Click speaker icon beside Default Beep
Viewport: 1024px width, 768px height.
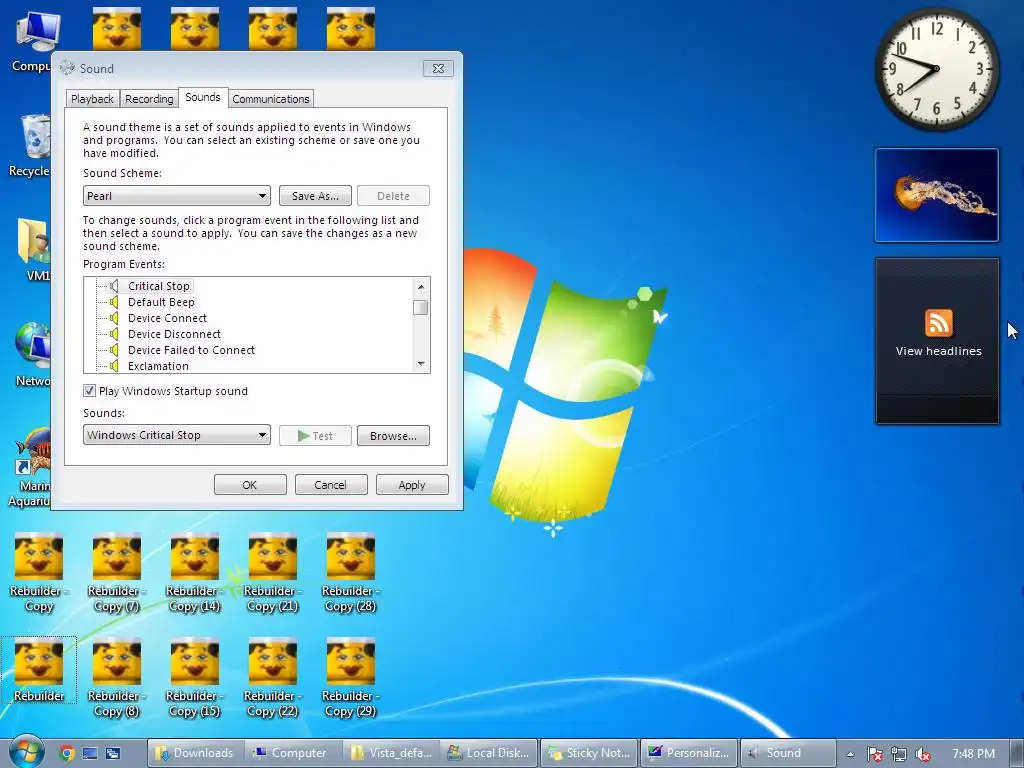click(114, 302)
